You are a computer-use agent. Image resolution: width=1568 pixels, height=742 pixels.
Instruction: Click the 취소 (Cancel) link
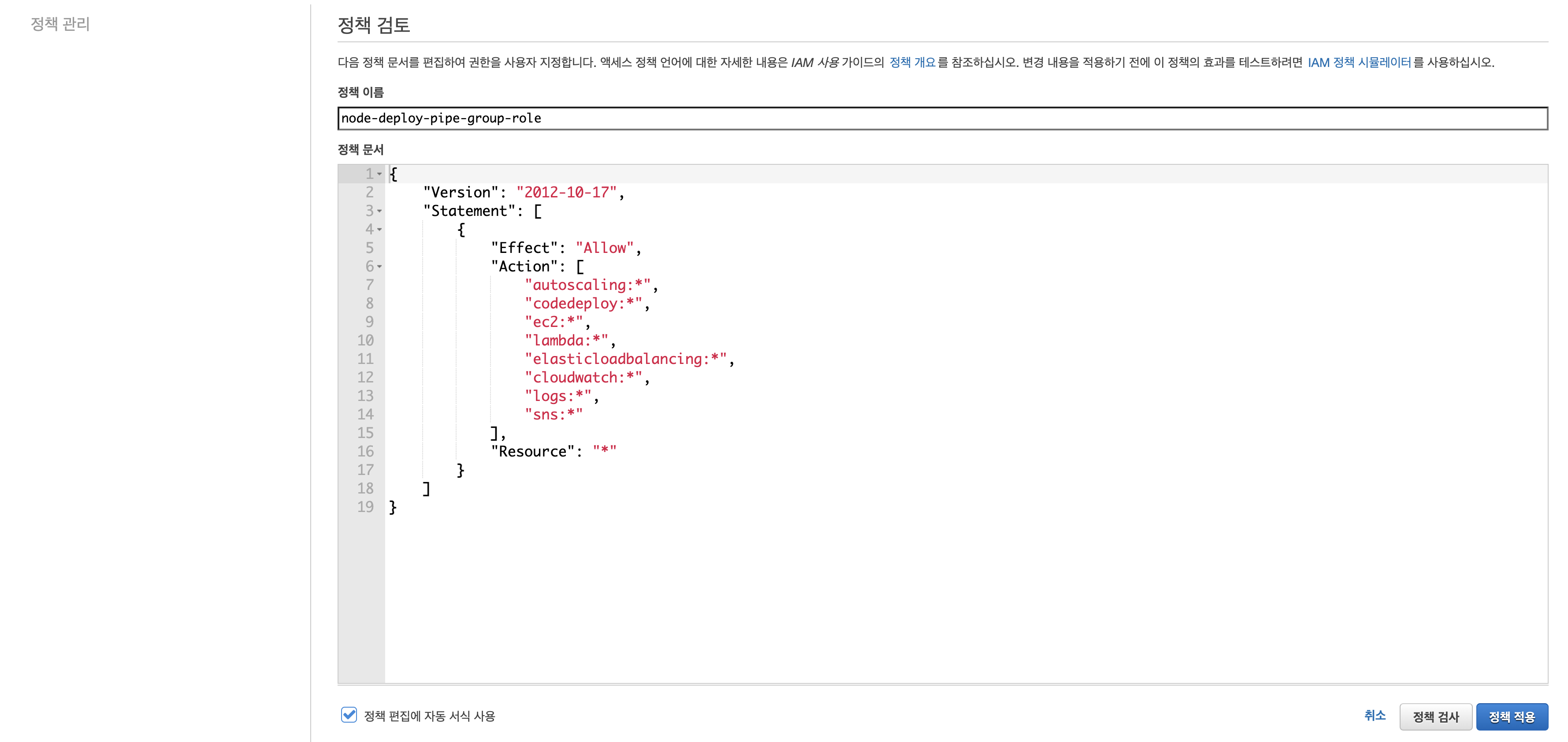click(x=1375, y=715)
